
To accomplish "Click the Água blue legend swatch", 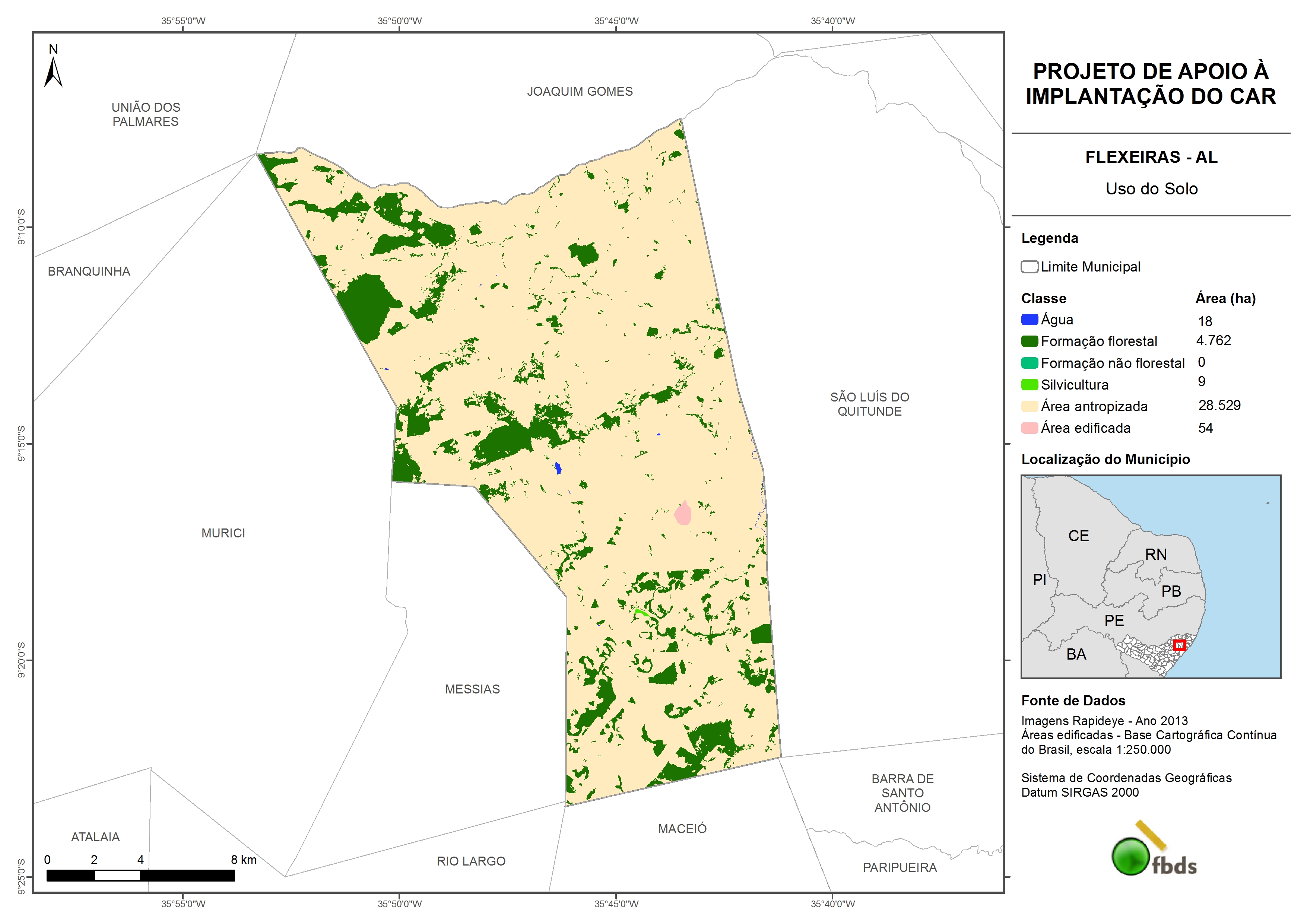I will (x=1029, y=320).
